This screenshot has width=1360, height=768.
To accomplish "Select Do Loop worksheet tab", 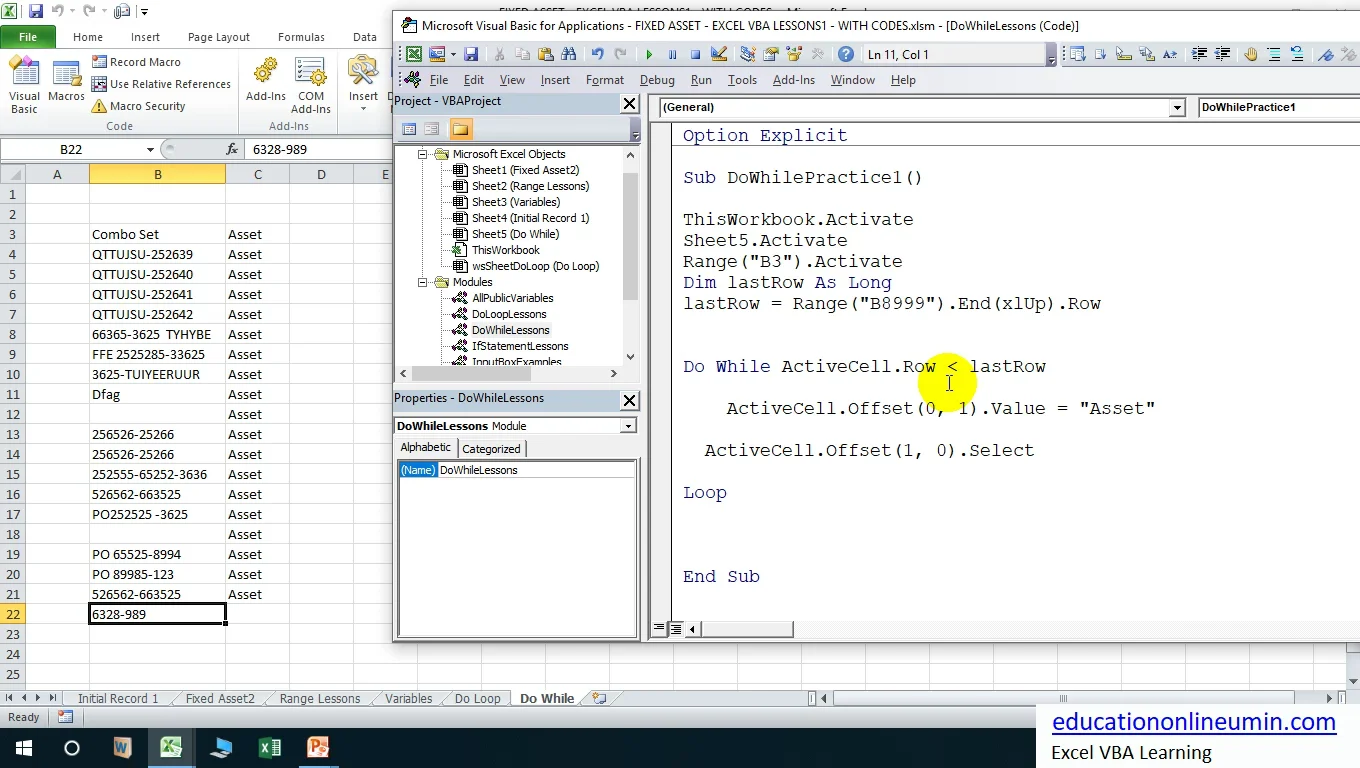I will tap(477, 699).
